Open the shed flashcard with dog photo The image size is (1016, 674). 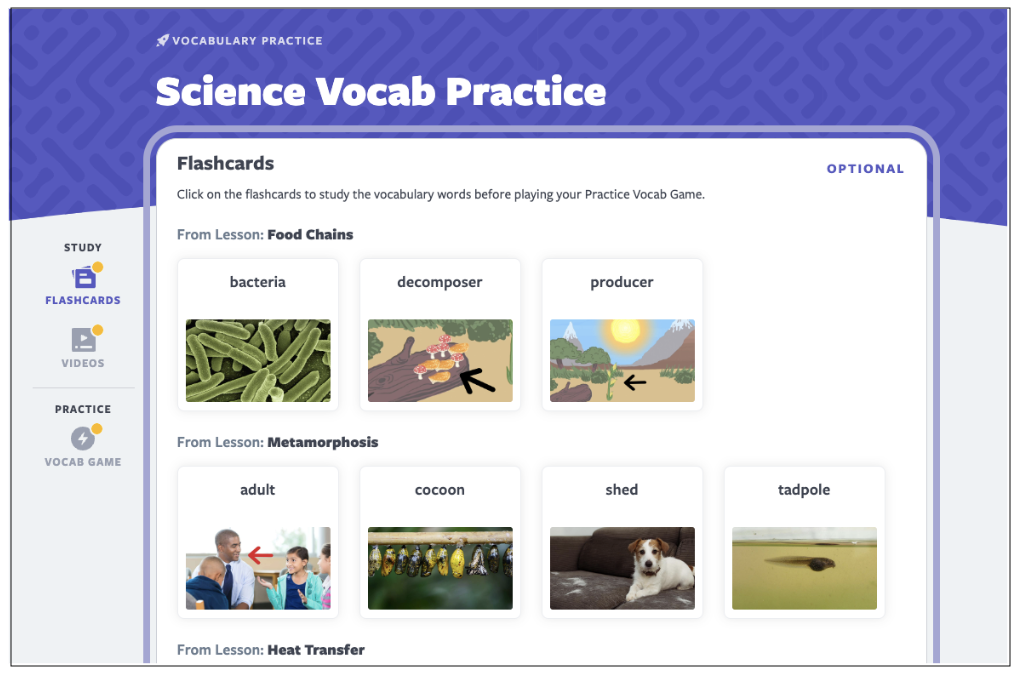(622, 542)
